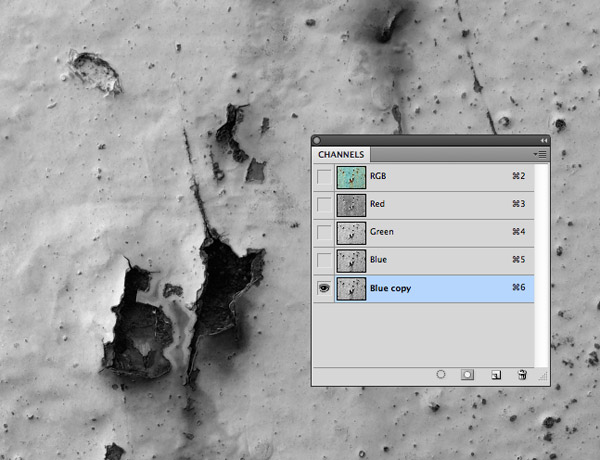Click the Red channel thumbnail
Image resolution: width=600 pixels, height=460 pixels.
tap(350, 205)
